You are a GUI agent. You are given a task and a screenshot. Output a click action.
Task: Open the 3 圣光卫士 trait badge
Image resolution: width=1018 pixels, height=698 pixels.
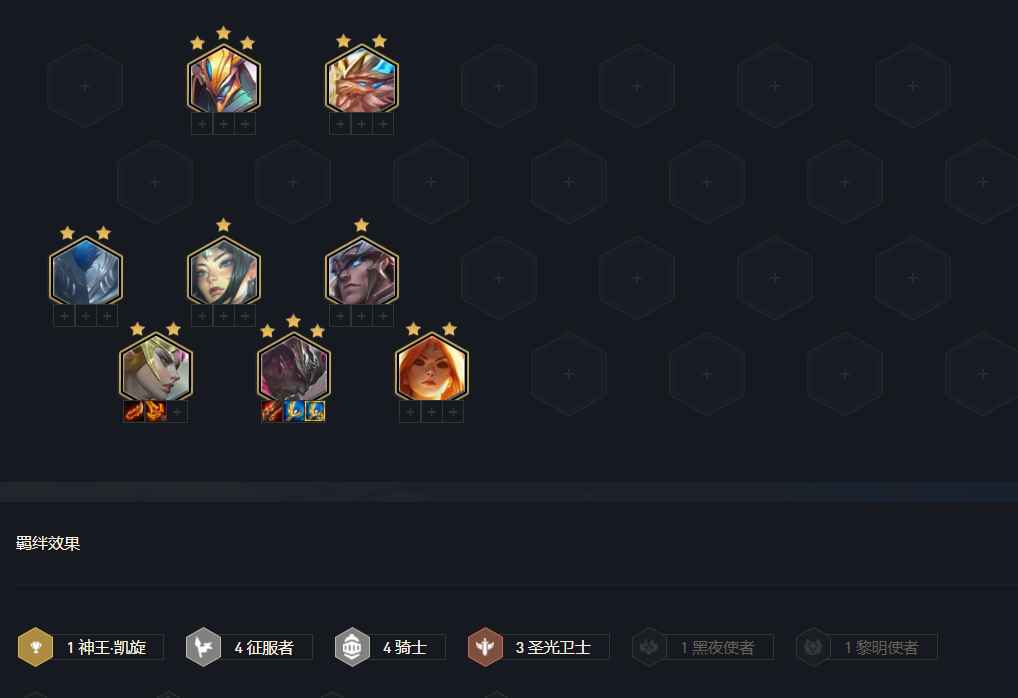[538, 647]
